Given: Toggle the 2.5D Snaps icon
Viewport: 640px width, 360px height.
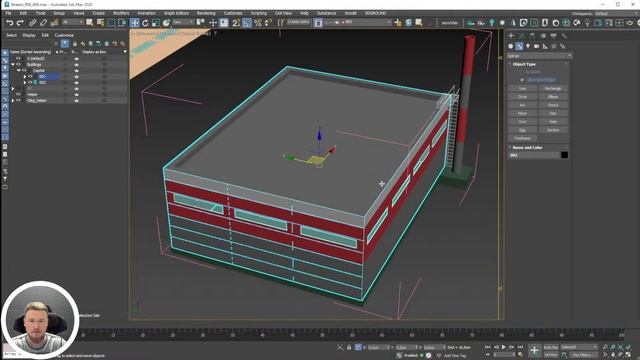Looking at the screenshot, I should click(x=236, y=23).
